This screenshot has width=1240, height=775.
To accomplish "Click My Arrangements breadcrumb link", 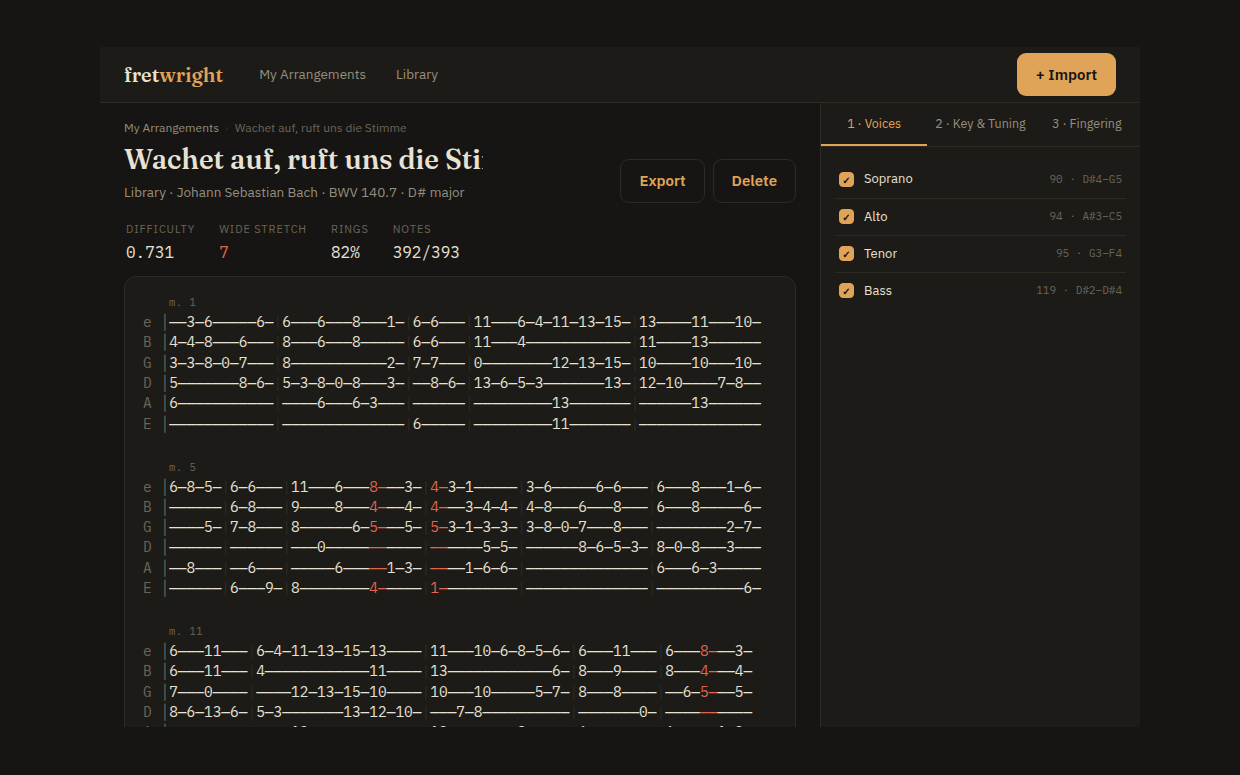I will coord(171,128).
